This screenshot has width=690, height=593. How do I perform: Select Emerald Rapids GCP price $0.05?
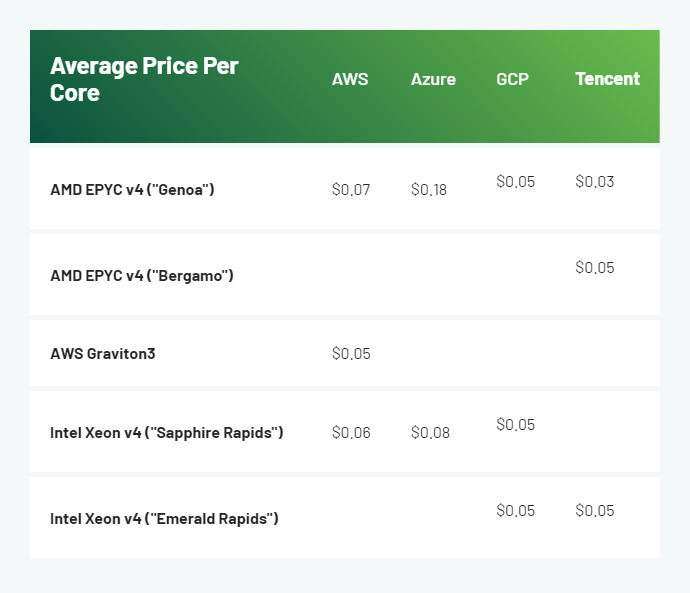(515, 511)
